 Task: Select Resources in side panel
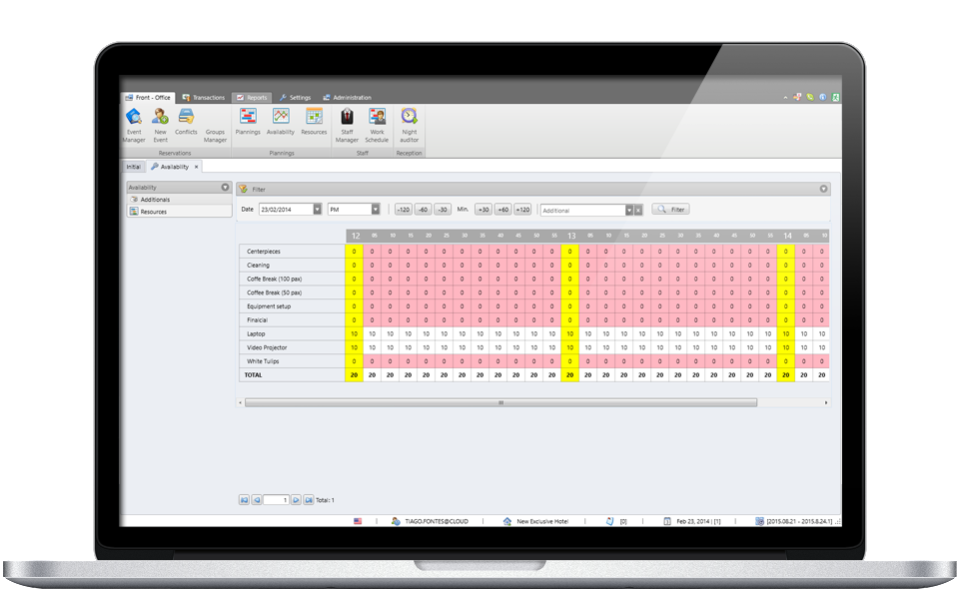[179, 212]
